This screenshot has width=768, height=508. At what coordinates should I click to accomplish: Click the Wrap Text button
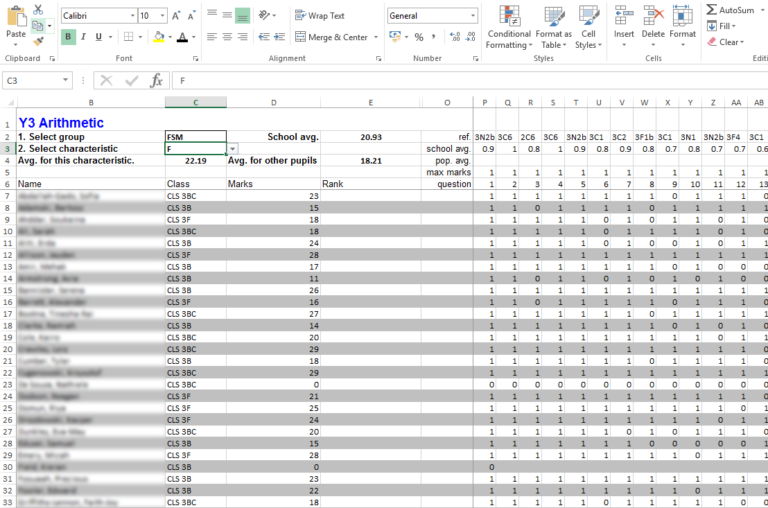(x=319, y=16)
